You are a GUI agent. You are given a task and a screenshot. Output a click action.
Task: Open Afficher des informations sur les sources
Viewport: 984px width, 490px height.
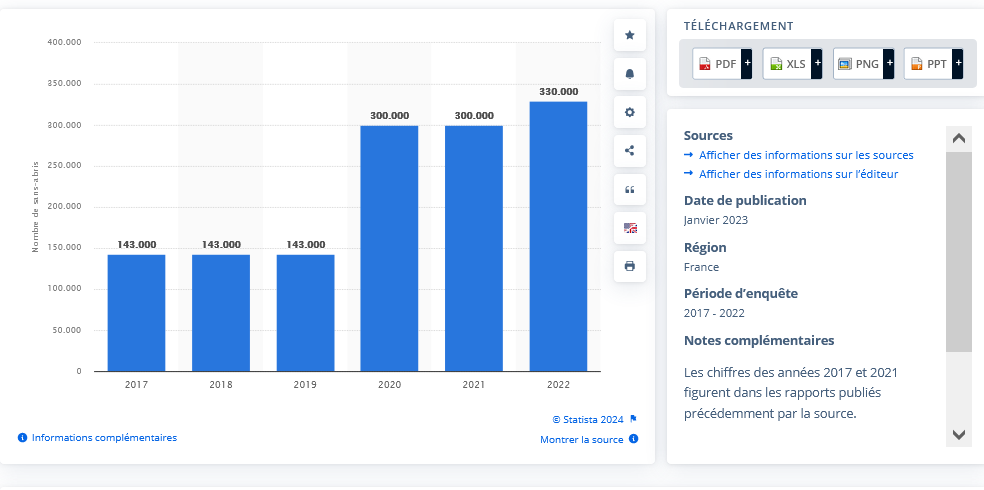(x=805, y=155)
